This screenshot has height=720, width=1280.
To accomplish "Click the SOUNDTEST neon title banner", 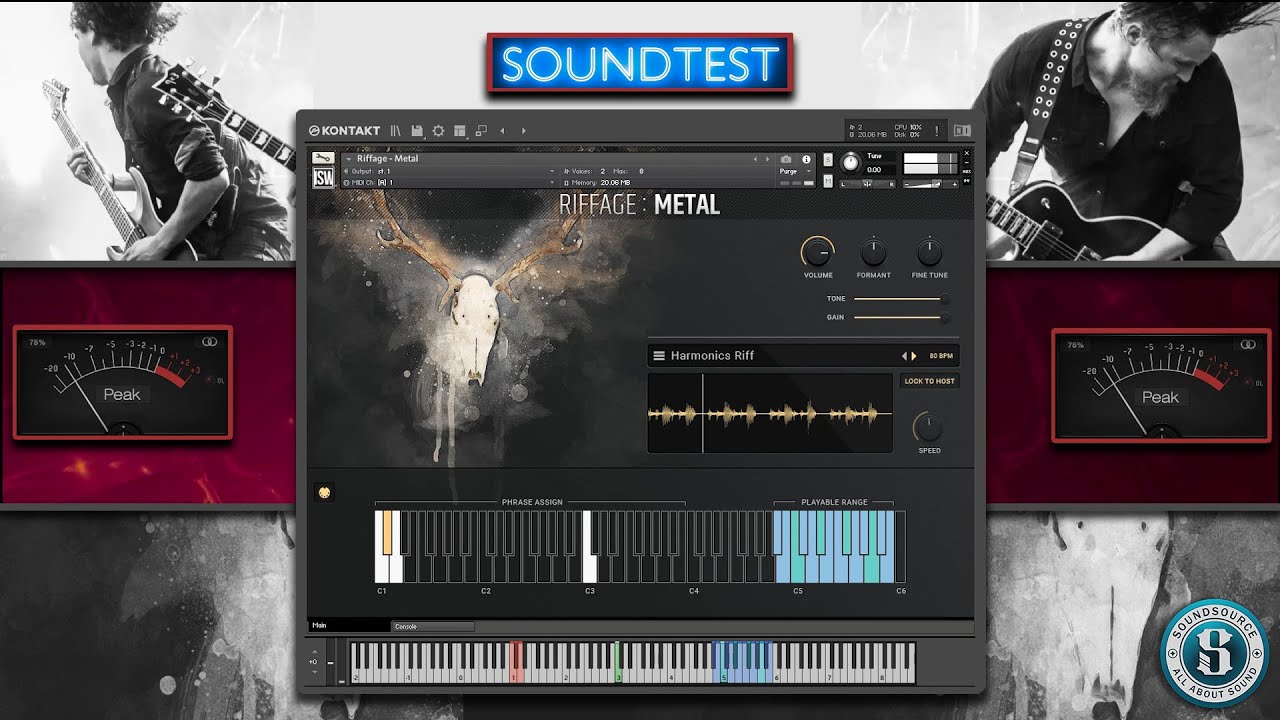I will click(x=640, y=64).
